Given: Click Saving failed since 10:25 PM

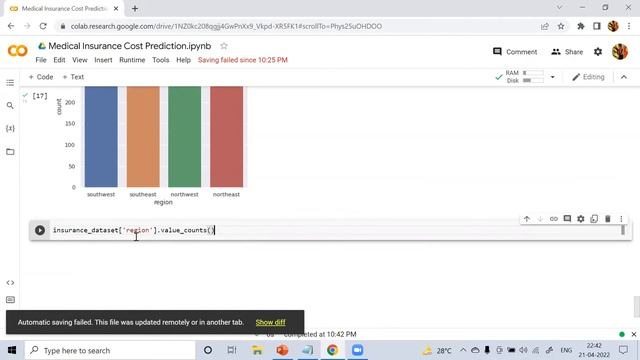Looking at the screenshot, I should pyautogui.click(x=243, y=60).
